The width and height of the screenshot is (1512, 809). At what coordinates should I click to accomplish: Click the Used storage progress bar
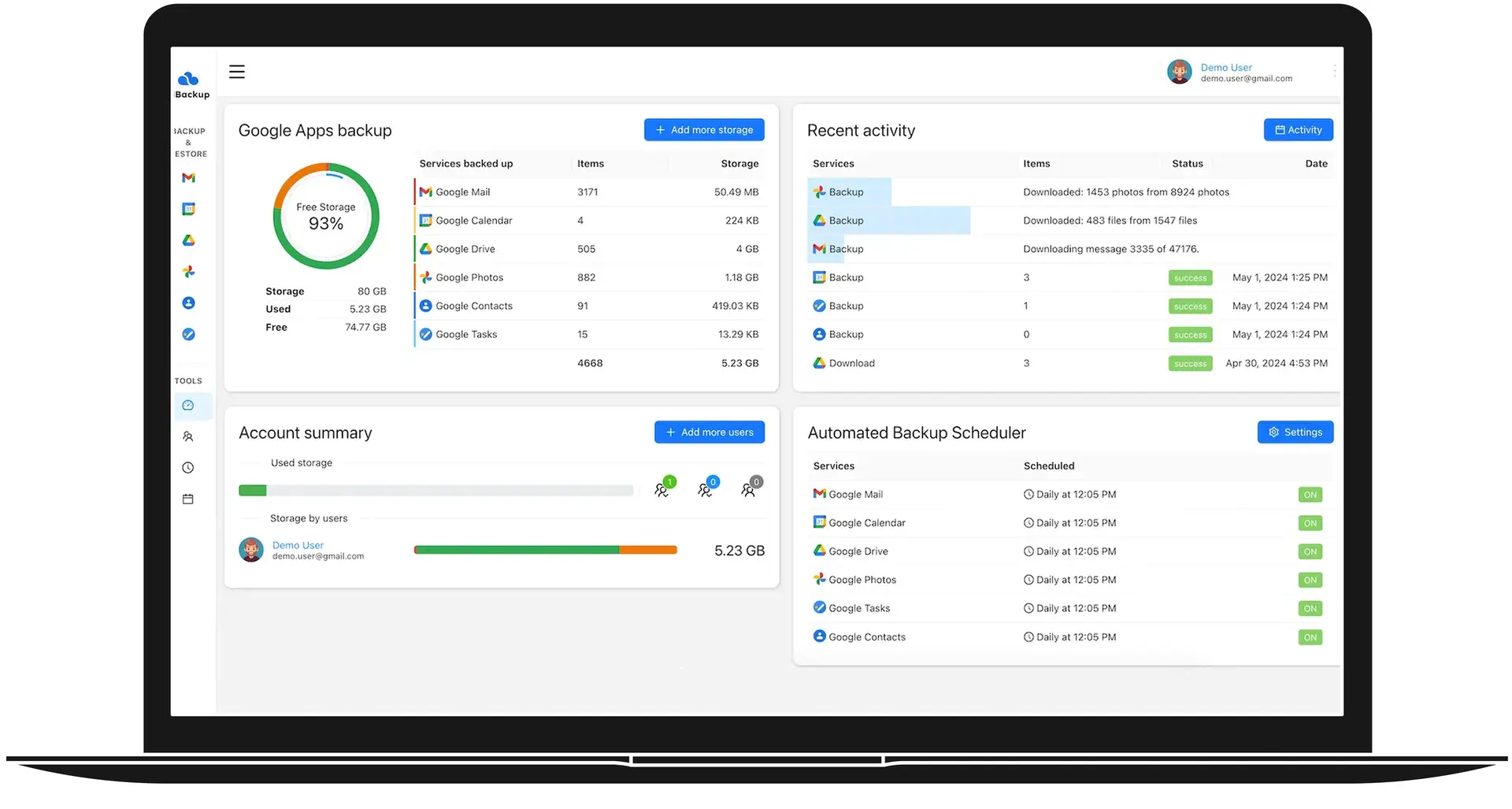click(435, 490)
